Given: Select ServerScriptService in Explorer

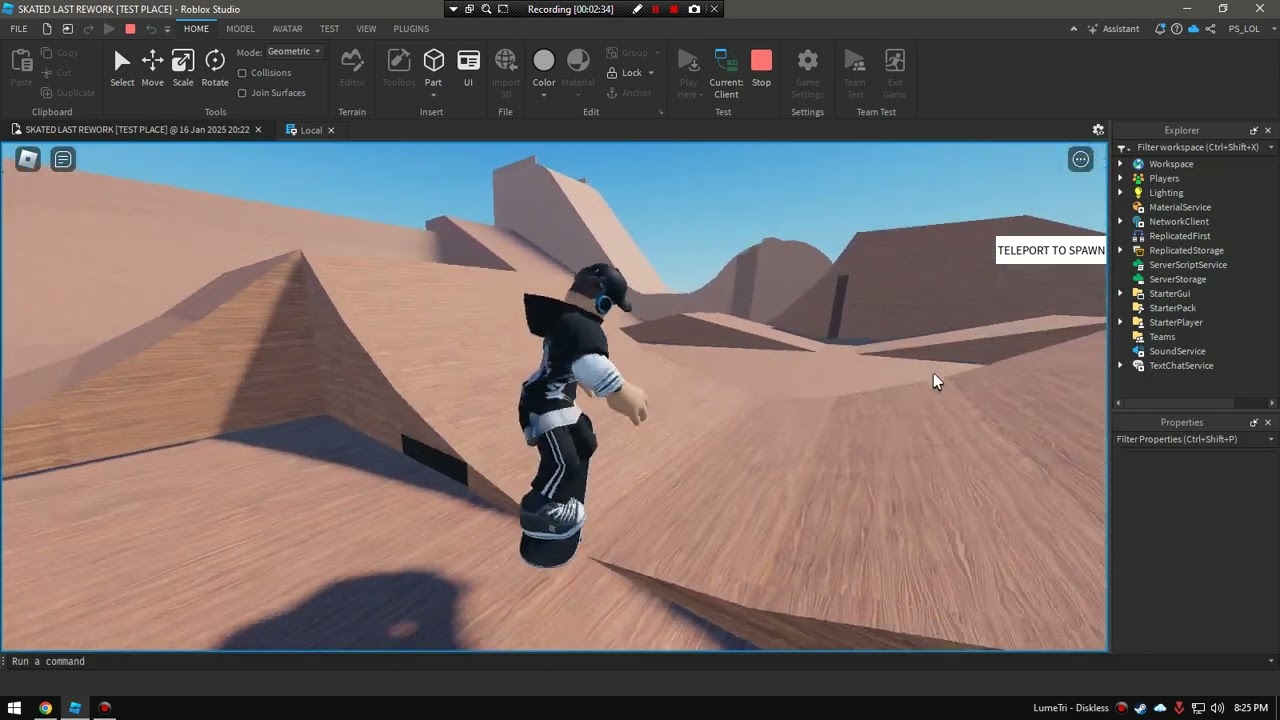Looking at the screenshot, I should pyautogui.click(x=1188, y=265).
